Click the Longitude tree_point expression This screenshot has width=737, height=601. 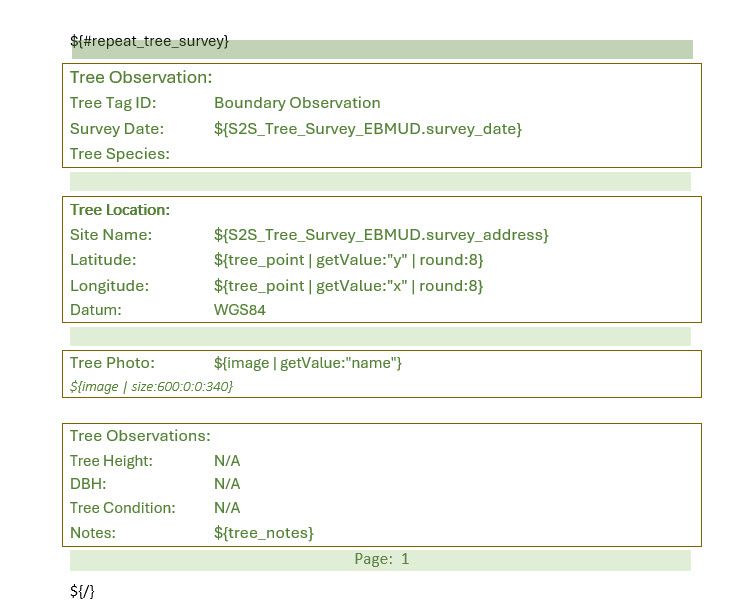[x=348, y=286]
